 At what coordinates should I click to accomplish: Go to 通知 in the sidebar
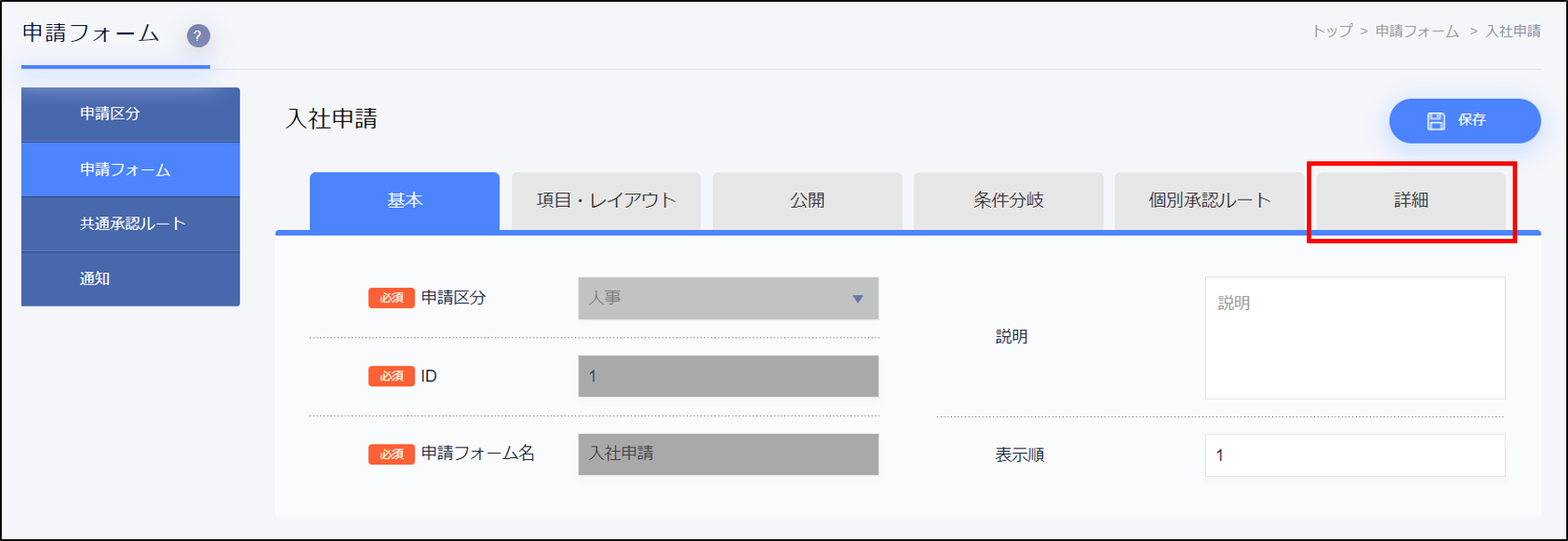(x=130, y=279)
